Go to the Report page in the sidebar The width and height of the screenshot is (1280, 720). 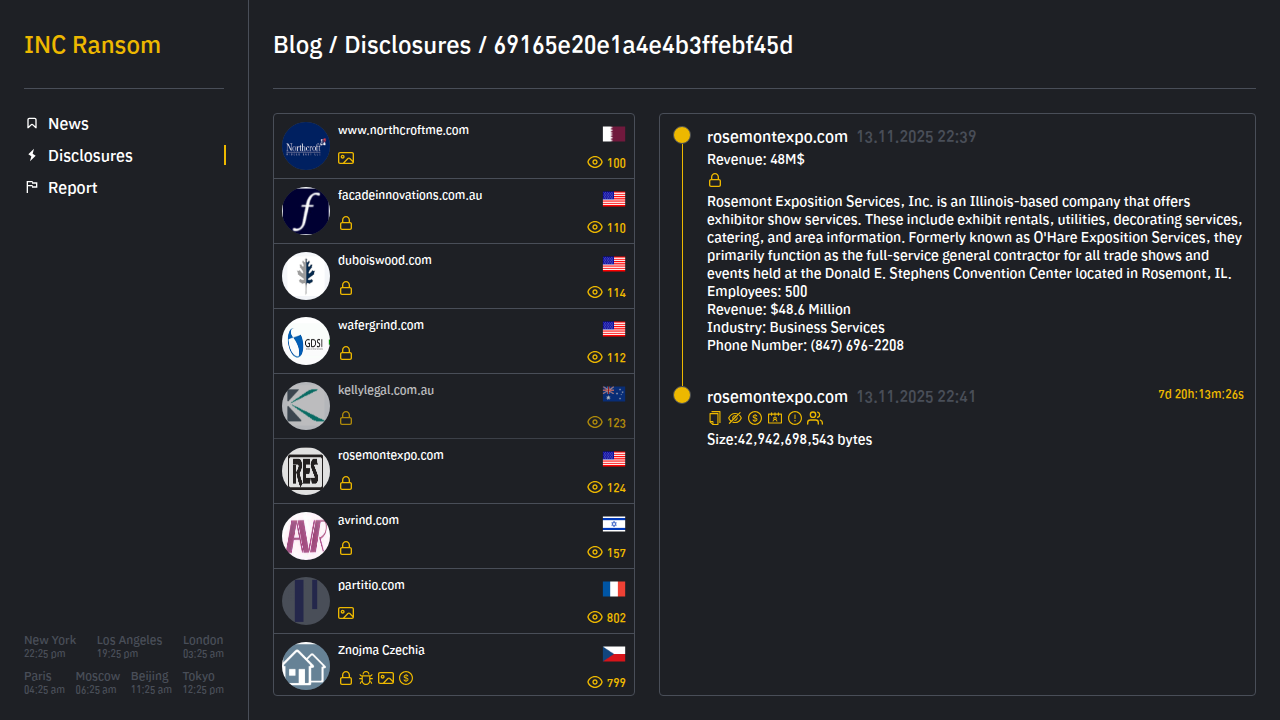tap(72, 188)
